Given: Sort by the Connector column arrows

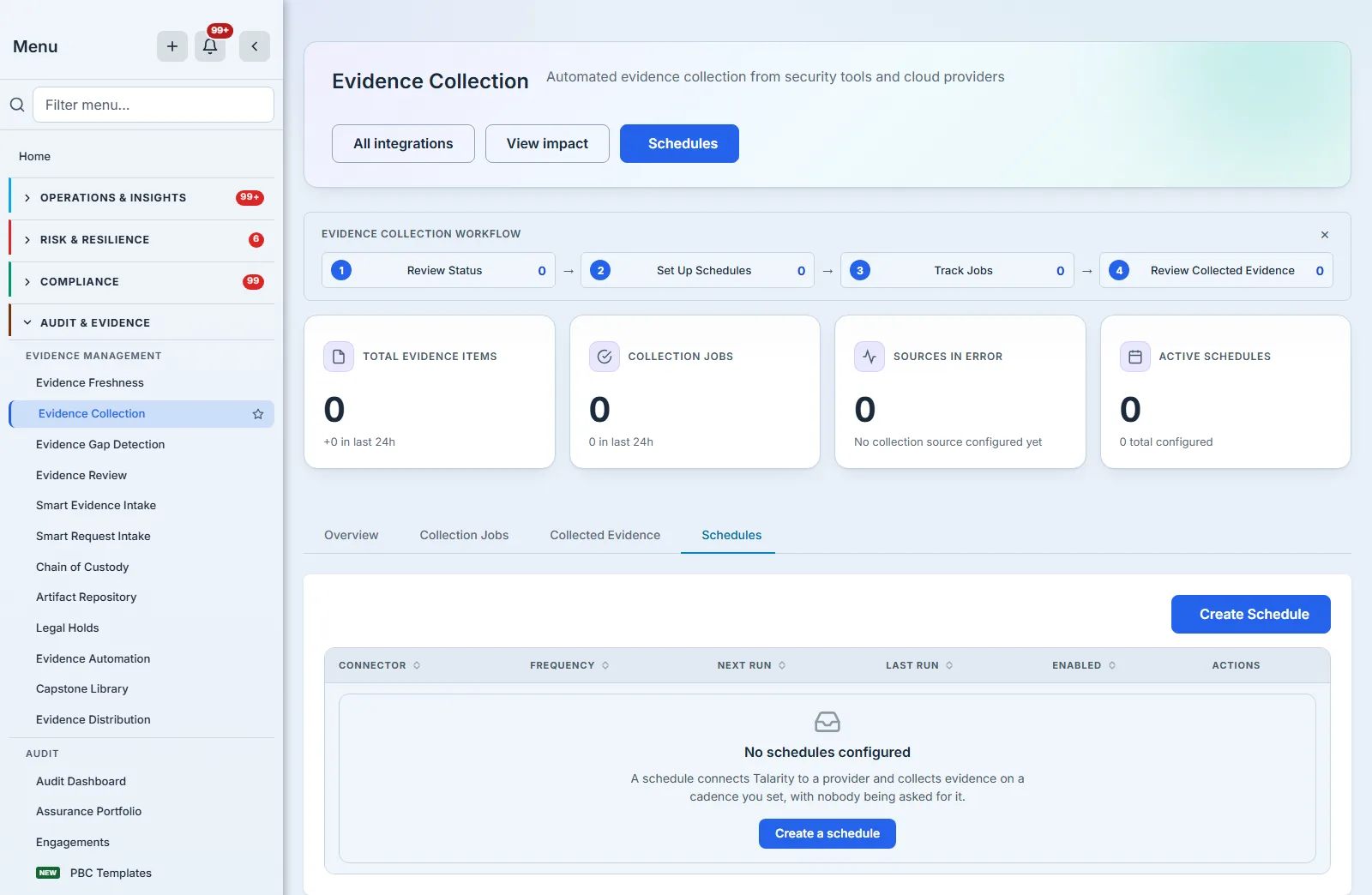Looking at the screenshot, I should point(417,665).
